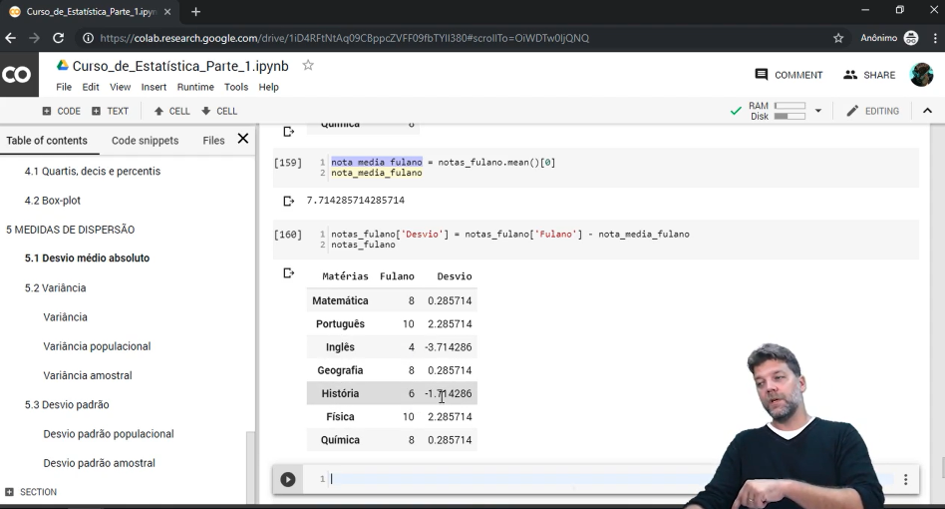Go to Variância amostral entry
The image size is (945, 509).
[x=87, y=375]
